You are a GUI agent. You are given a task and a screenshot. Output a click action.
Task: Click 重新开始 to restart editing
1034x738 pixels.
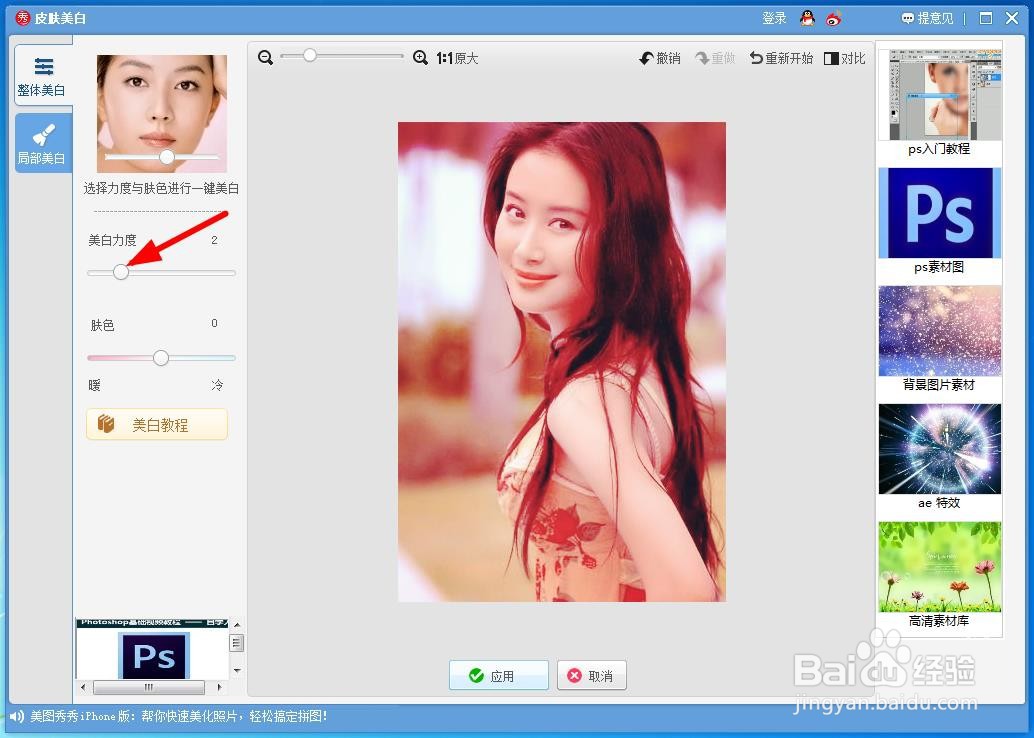click(781, 58)
